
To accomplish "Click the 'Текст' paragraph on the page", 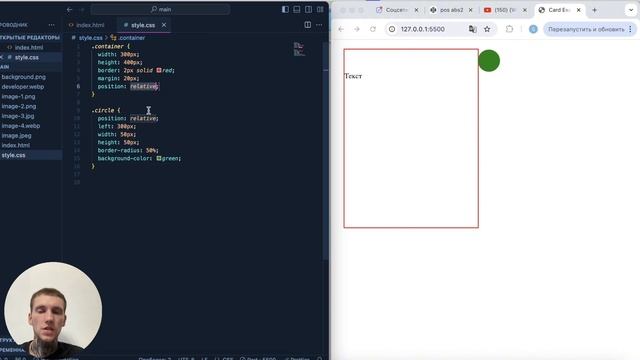I will 353,76.
